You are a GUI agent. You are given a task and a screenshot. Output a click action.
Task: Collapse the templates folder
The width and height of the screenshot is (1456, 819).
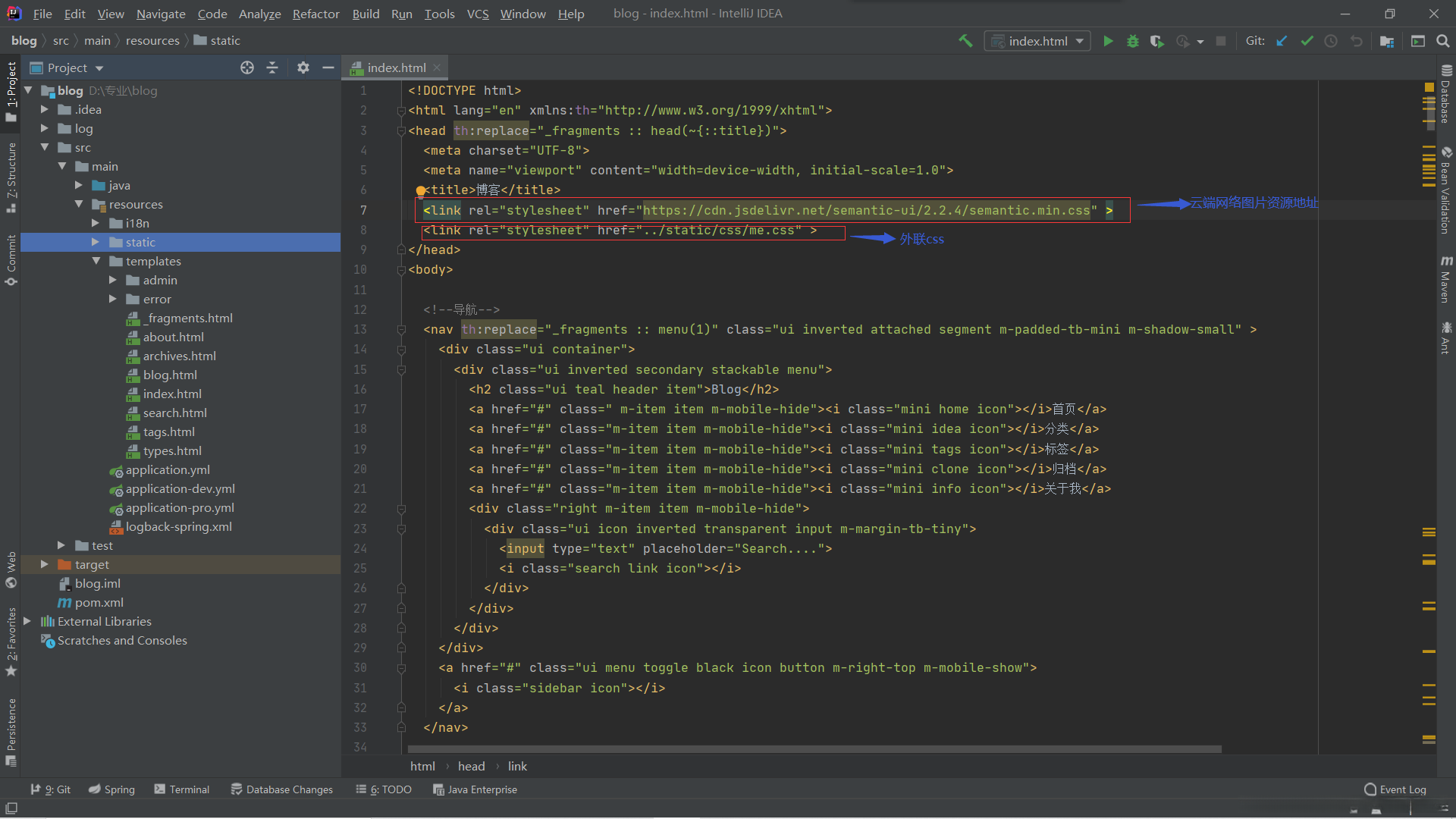(96, 261)
